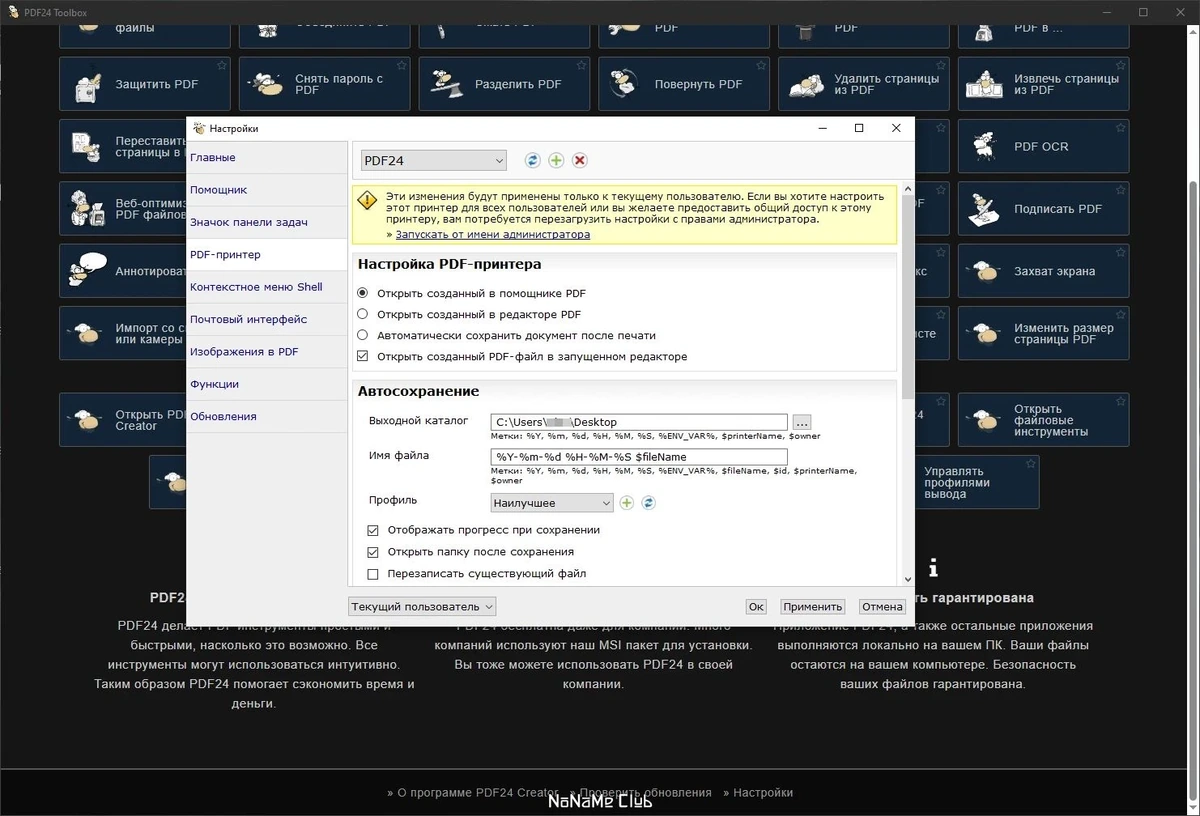Click the Захват экрана tile icon

[x=986, y=271]
